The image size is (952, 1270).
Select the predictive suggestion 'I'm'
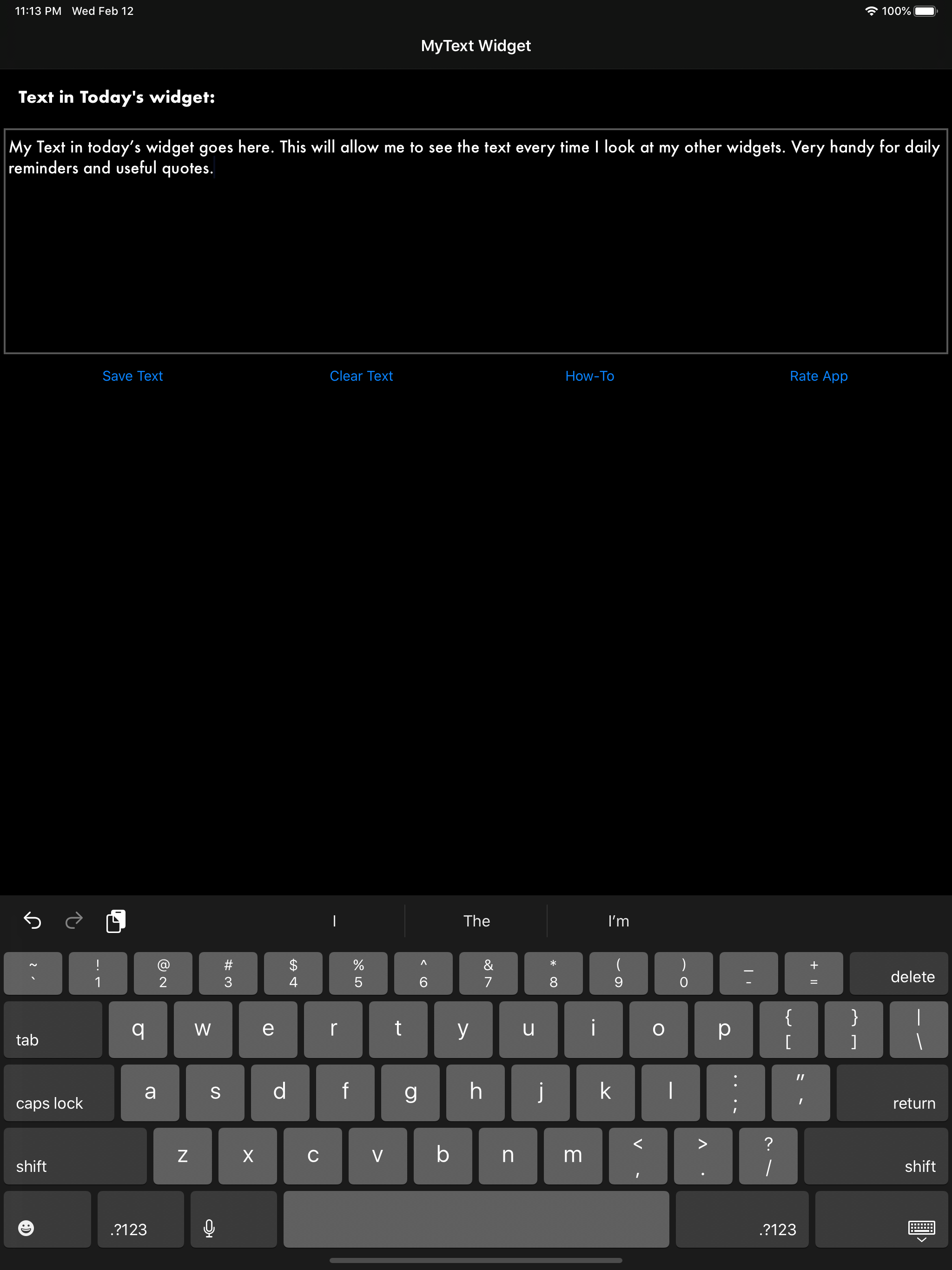pyautogui.click(x=618, y=921)
